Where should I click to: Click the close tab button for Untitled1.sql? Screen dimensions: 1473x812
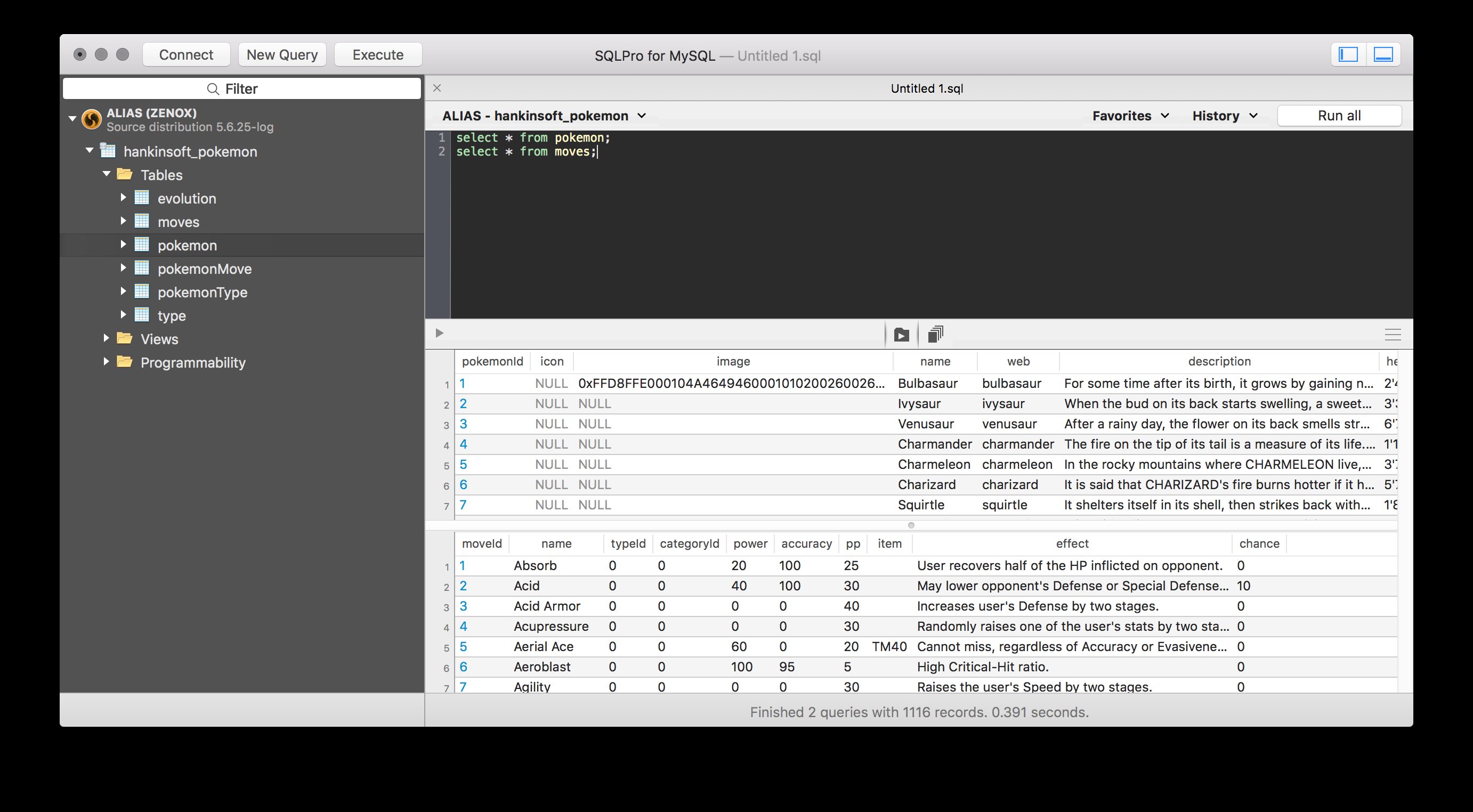(x=436, y=88)
